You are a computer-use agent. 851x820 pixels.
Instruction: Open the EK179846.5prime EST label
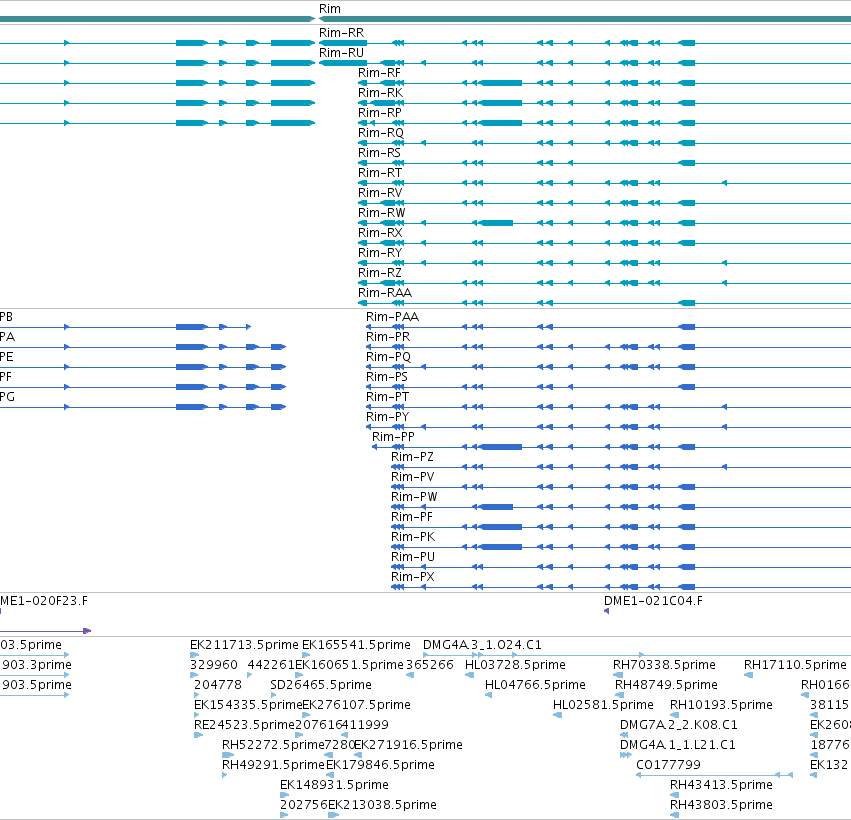click(380, 765)
